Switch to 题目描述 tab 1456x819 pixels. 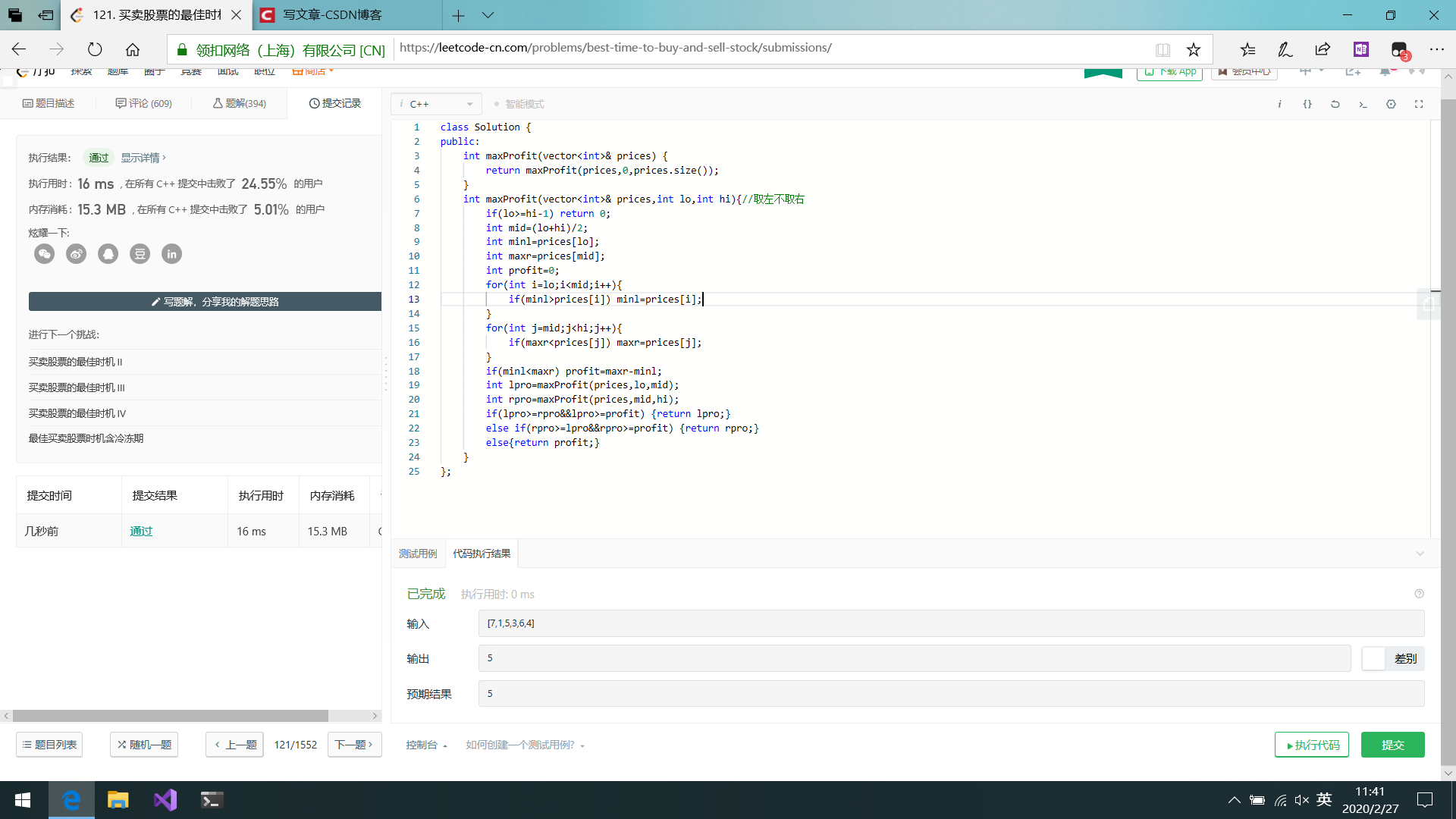[49, 103]
